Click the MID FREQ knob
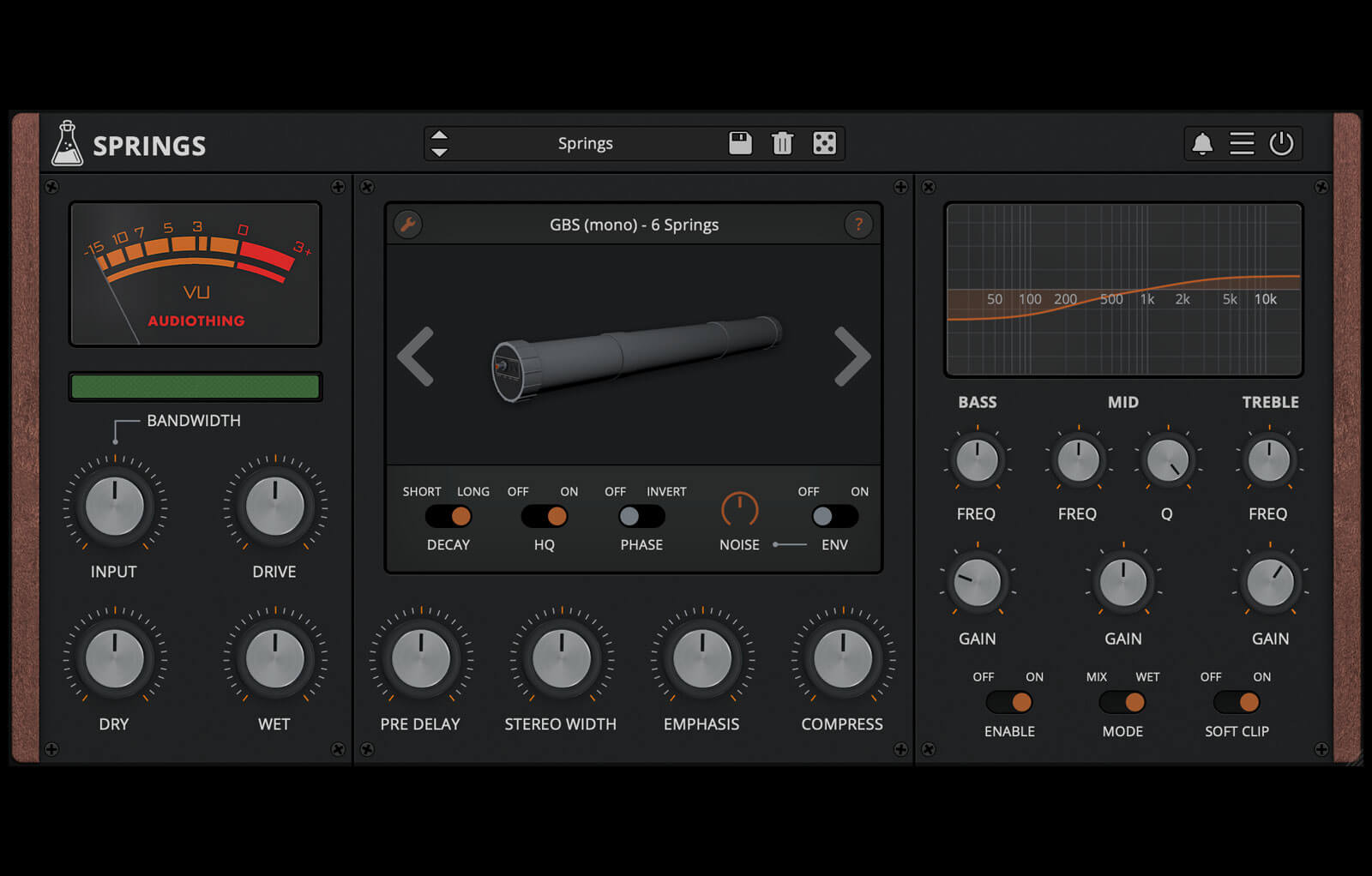Image resolution: width=1372 pixels, height=876 pixels. coord(1078,459)
